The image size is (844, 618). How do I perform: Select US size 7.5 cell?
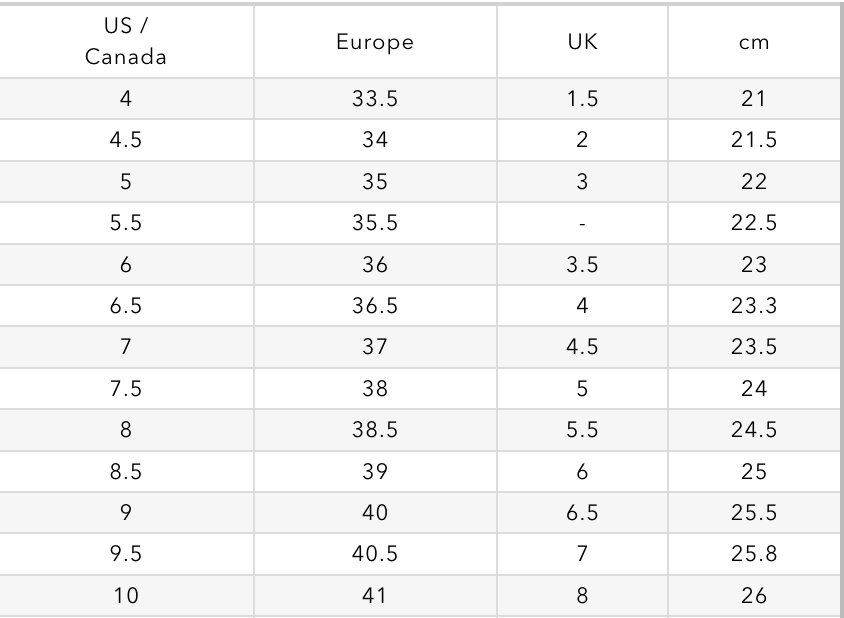126,389
